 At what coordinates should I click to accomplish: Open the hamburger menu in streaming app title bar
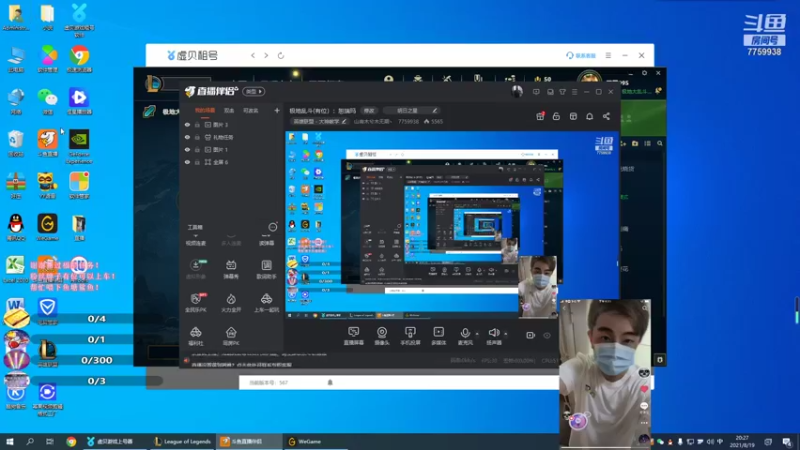(x=574, y=92)
